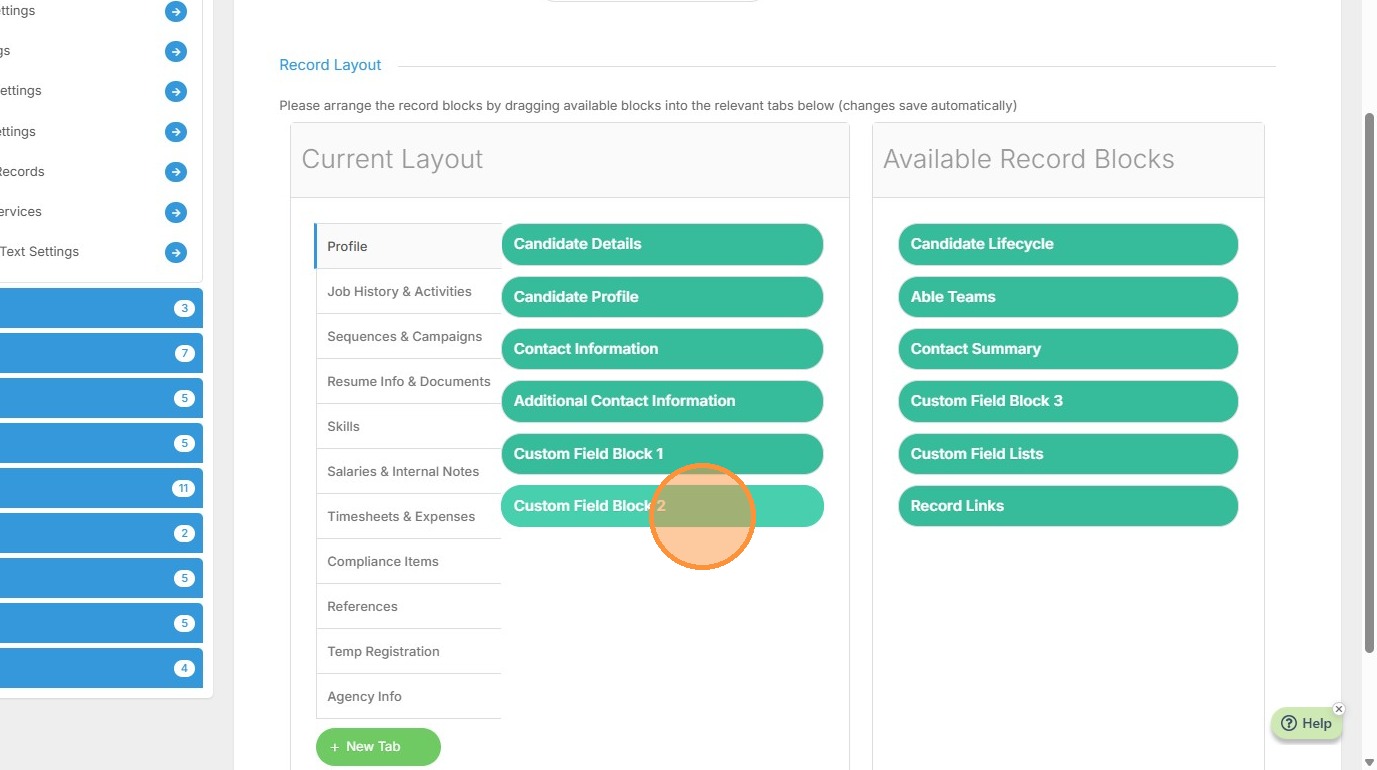Click the Current Layout panel heading

pyautogui.click(x=392, y=159)
